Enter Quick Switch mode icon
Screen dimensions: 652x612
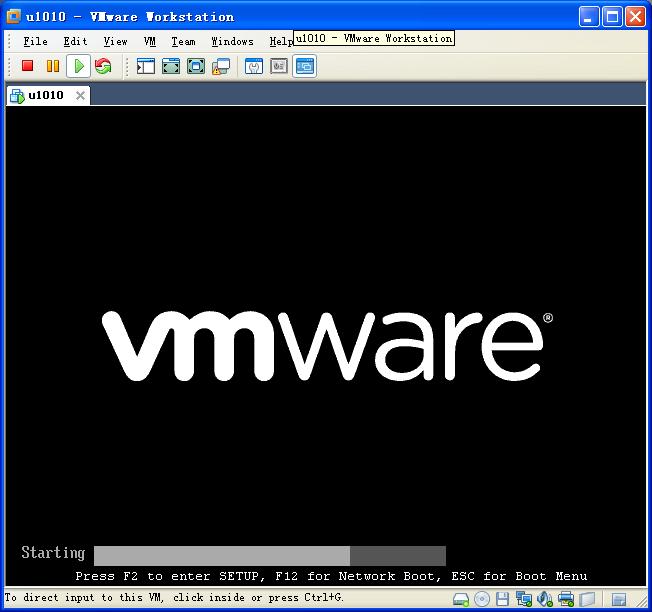point(171,66)
